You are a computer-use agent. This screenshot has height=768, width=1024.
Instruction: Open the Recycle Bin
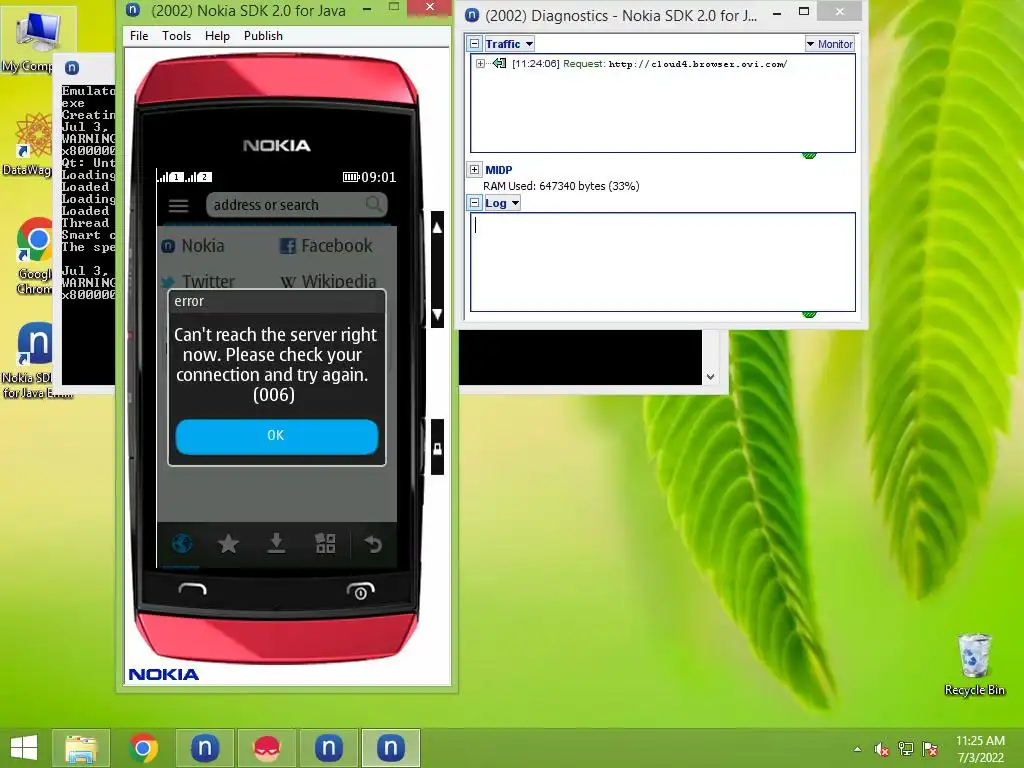(974, 664)
